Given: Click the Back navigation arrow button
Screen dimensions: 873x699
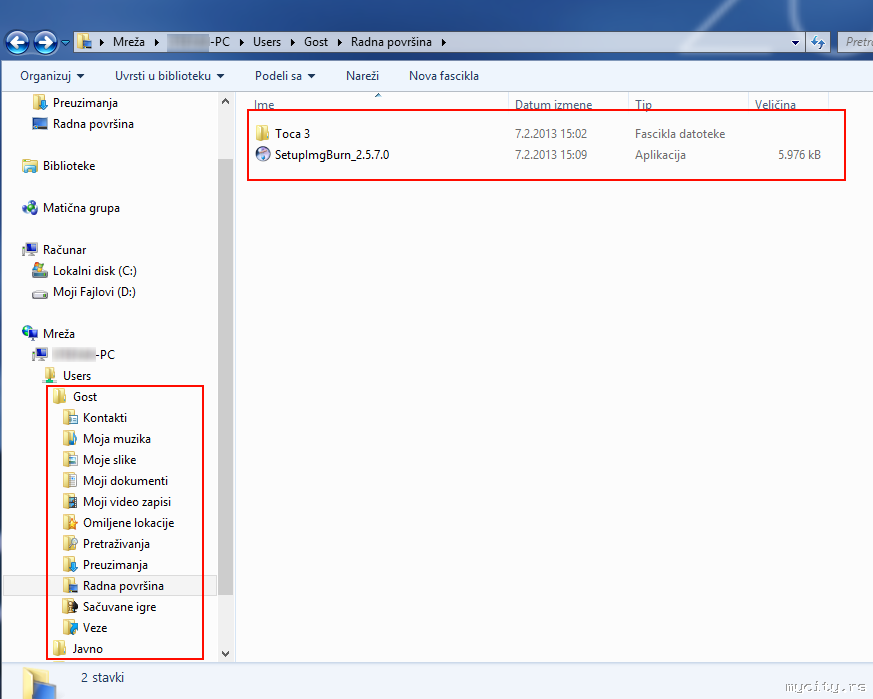Looking at the screenshot, I should coord(17,42).
